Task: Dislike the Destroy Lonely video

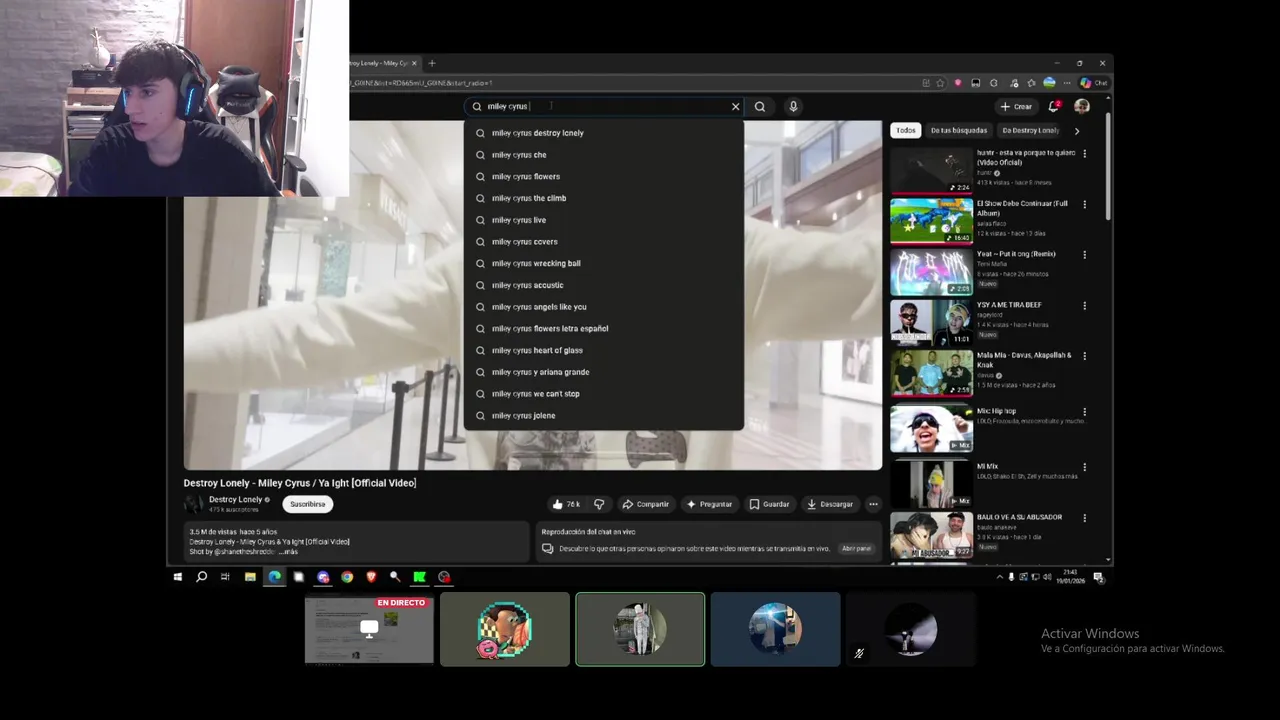Action: [599, 504]
